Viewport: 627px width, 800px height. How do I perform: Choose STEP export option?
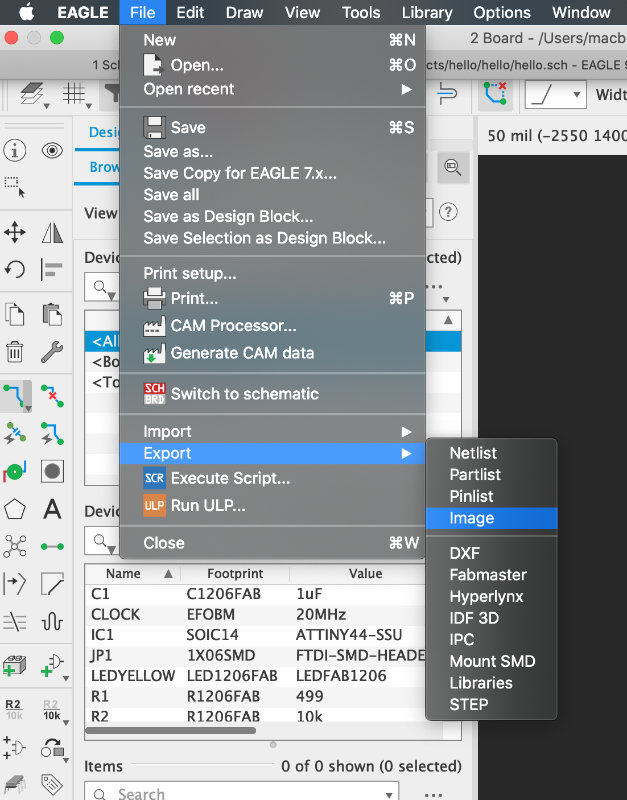[491, 705]
